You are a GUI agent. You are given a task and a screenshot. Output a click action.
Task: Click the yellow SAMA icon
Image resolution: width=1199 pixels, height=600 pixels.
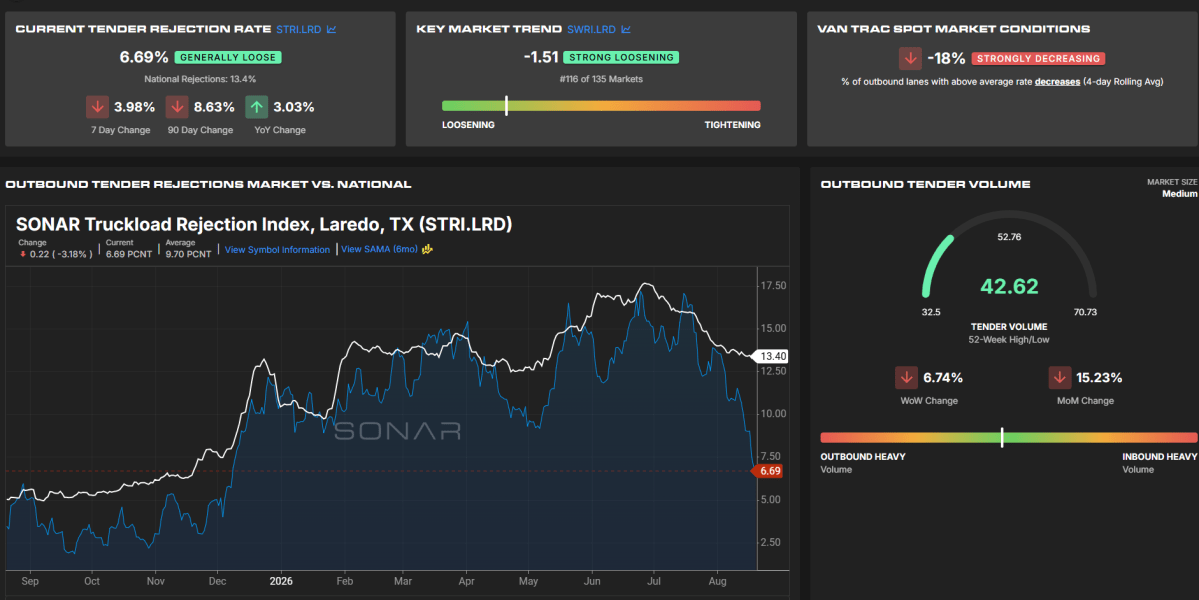427,249
